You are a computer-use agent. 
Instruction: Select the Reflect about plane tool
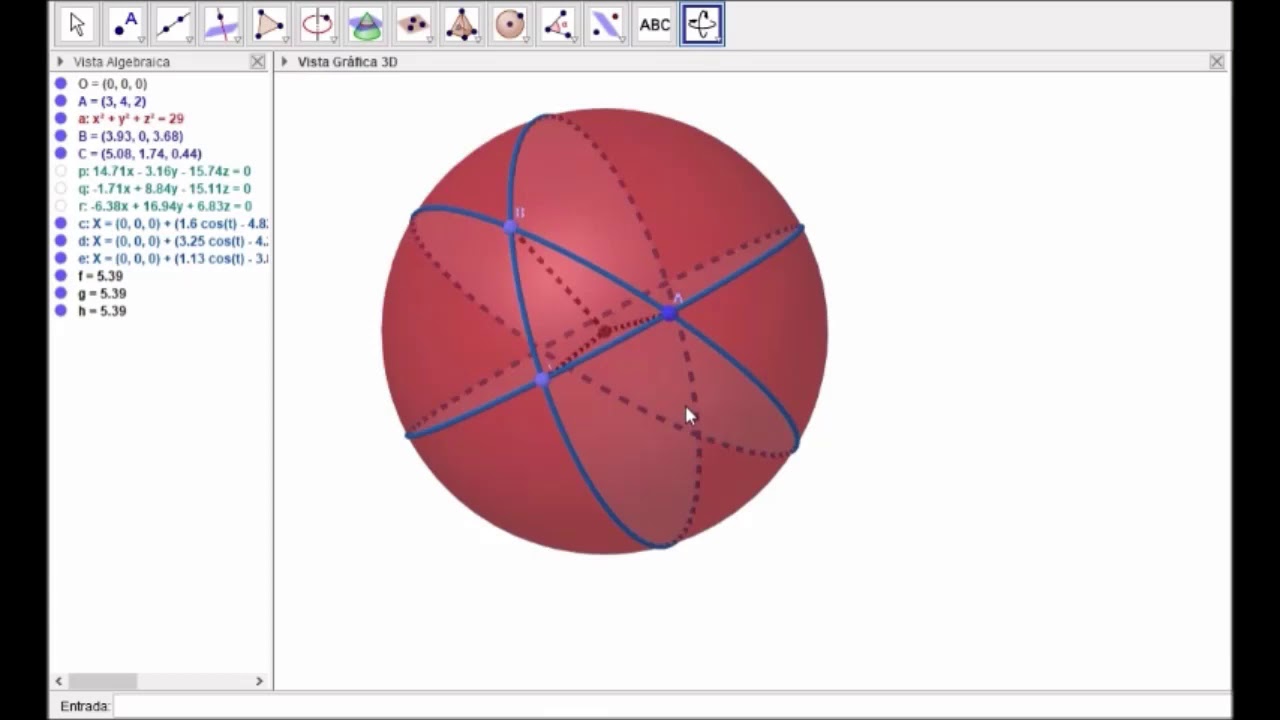point(605,25)
